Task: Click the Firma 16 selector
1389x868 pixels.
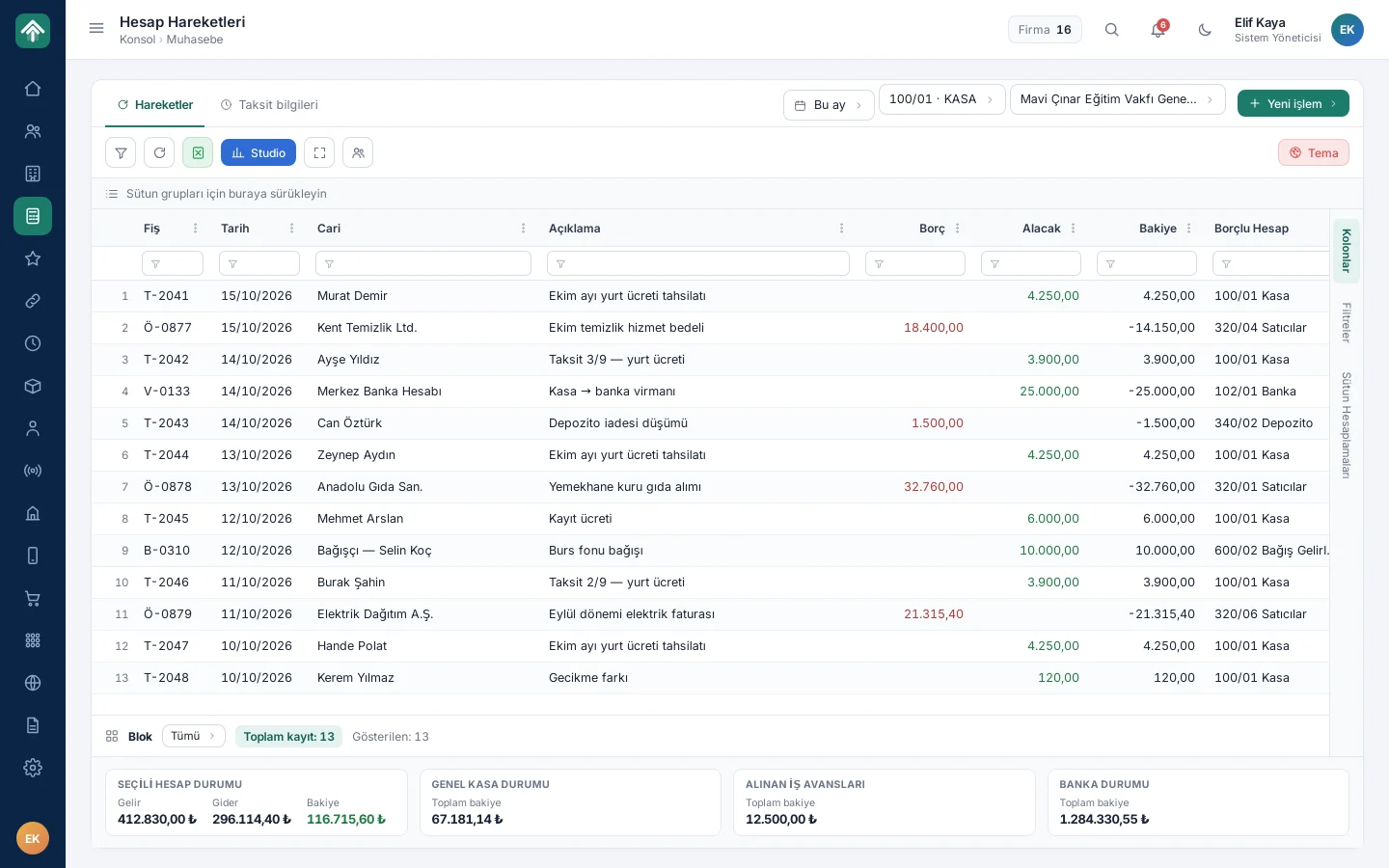Action: point(1045,30)
